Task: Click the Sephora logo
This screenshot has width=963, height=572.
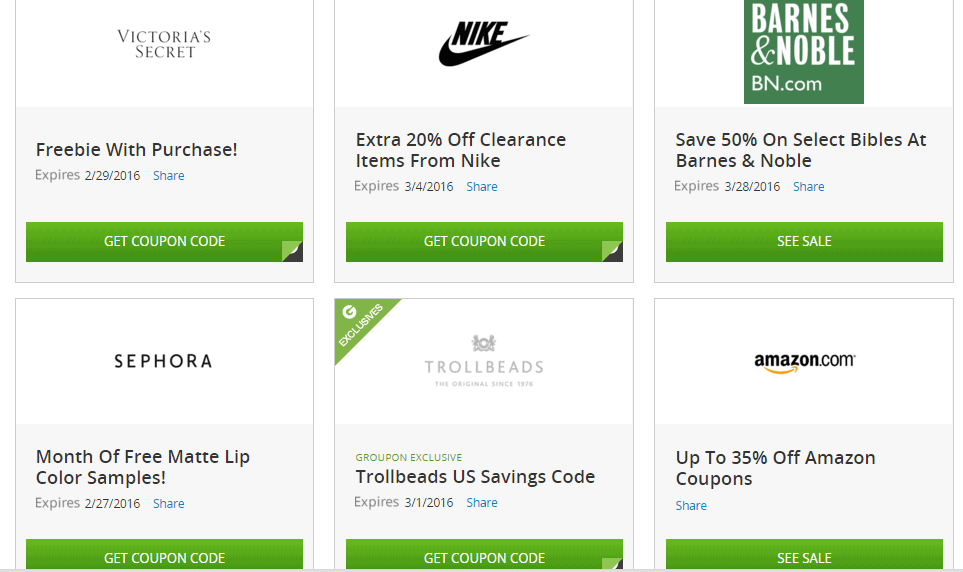Action: pyautogui.click(x=163, y=361)
